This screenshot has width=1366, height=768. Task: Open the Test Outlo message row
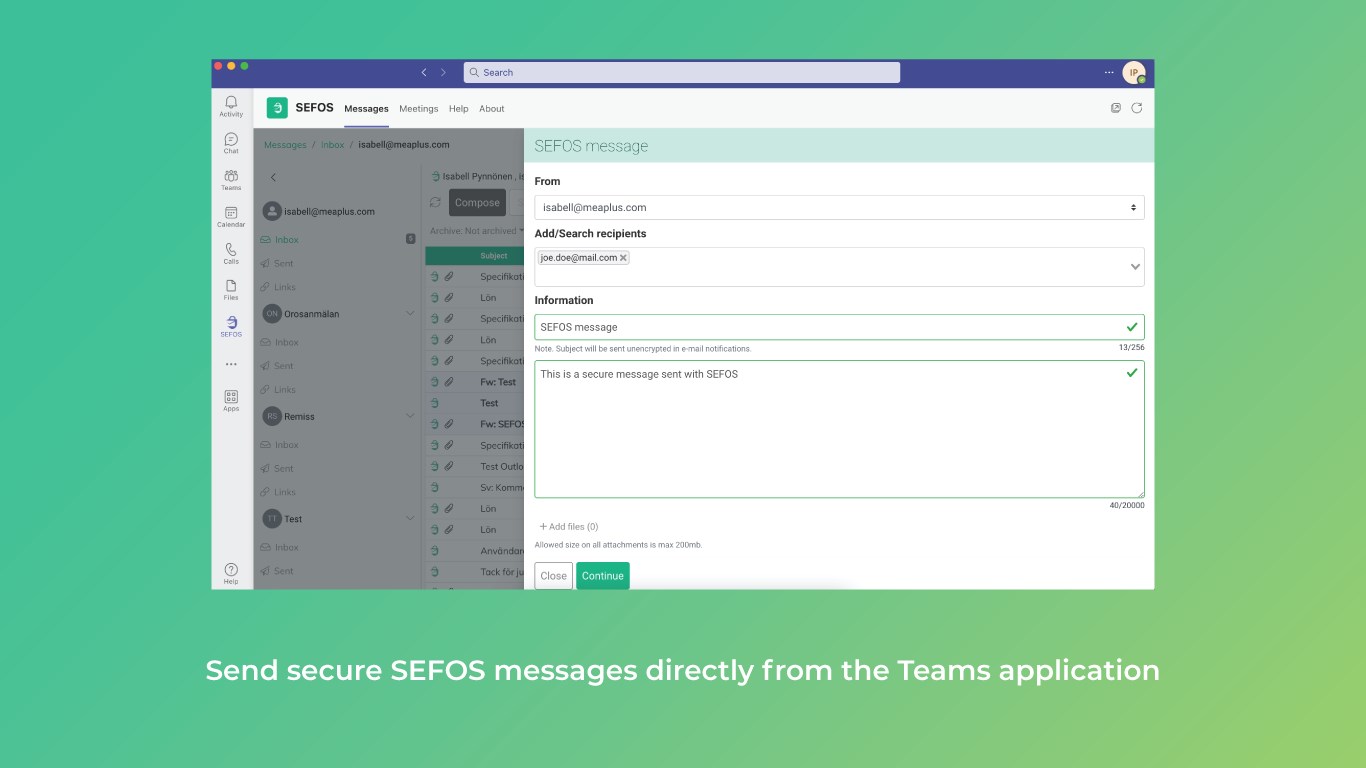(475, 466)
